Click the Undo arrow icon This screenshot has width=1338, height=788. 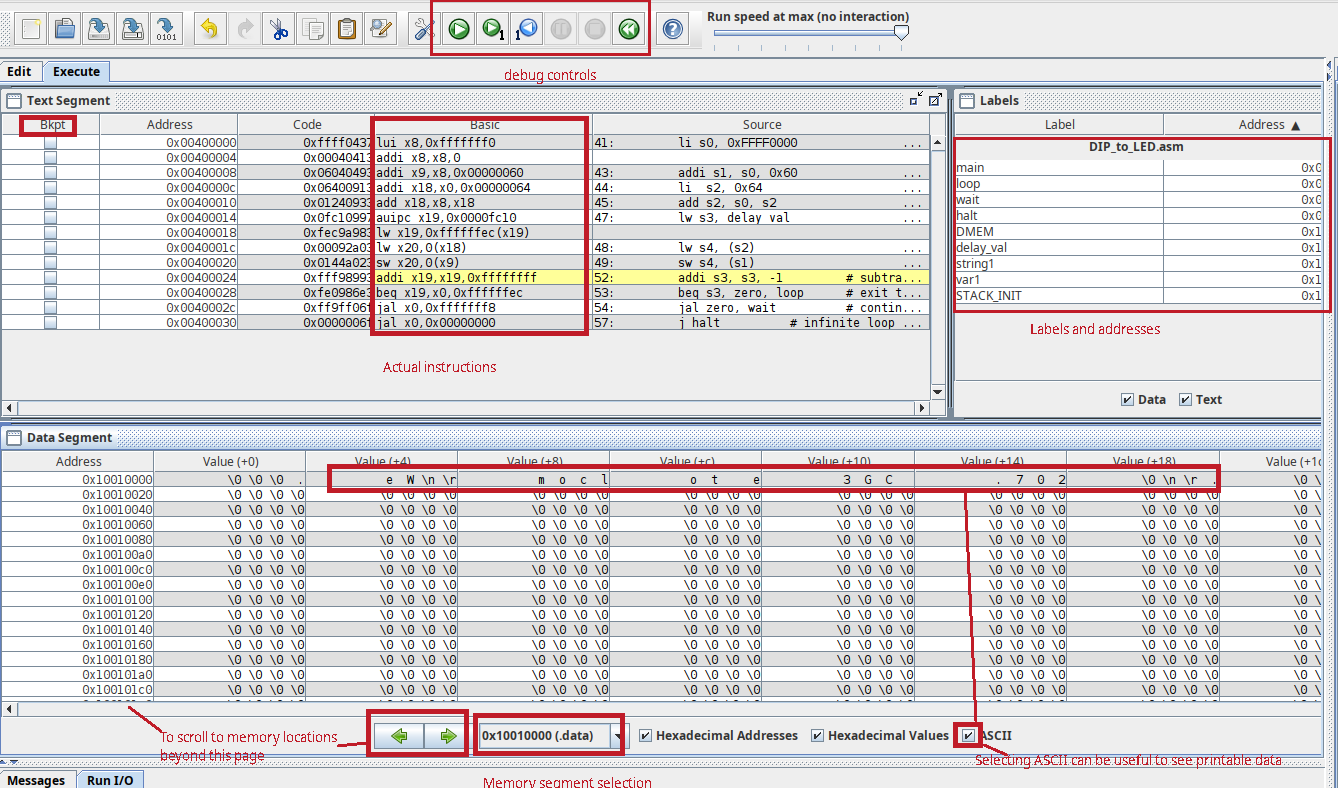(x=208, y=29)
